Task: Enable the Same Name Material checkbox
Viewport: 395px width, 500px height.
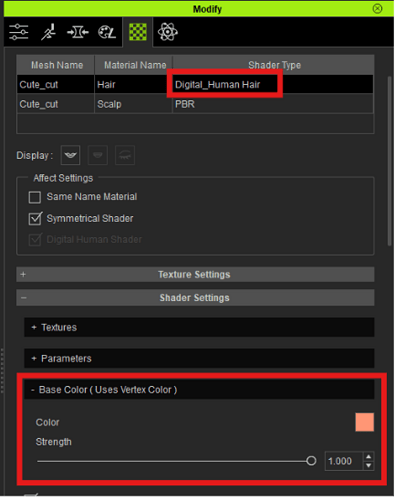Action: pyautogui.click(x=35, y=197)
